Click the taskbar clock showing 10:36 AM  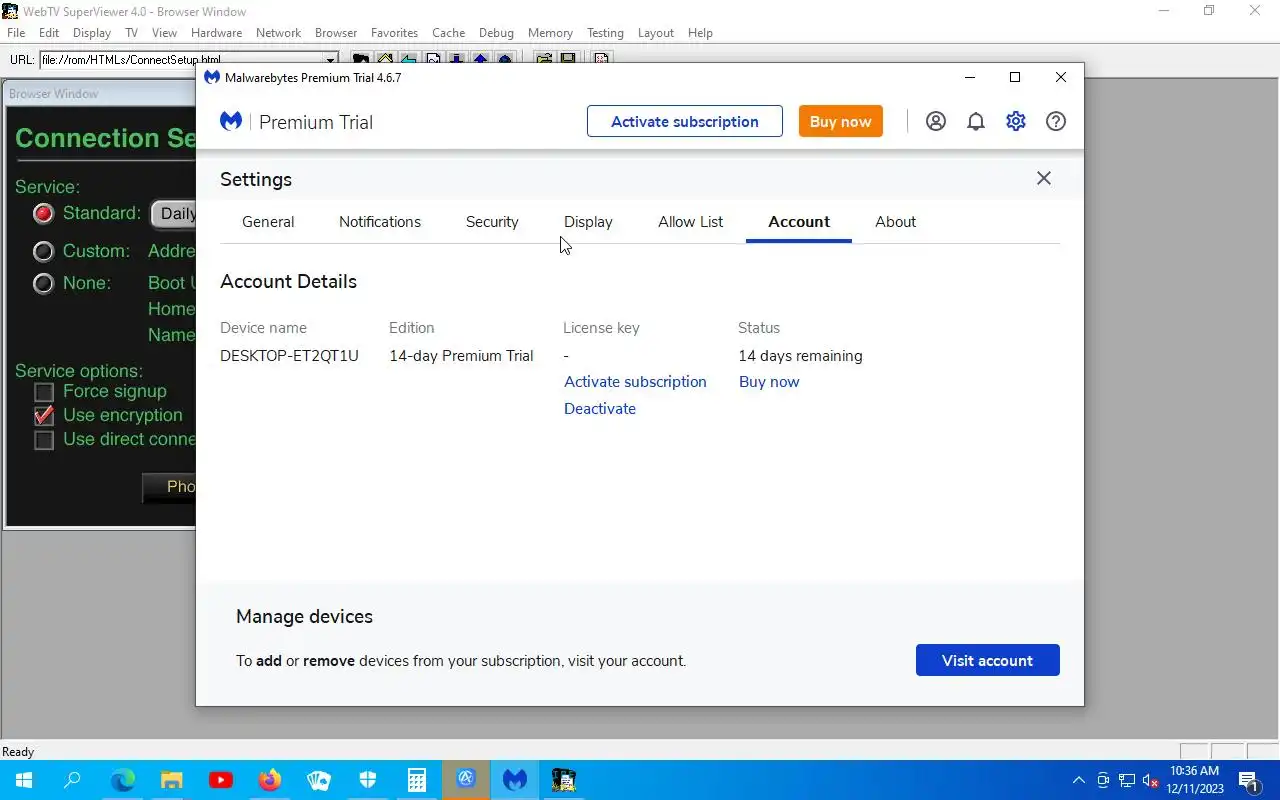point(1195,780)
